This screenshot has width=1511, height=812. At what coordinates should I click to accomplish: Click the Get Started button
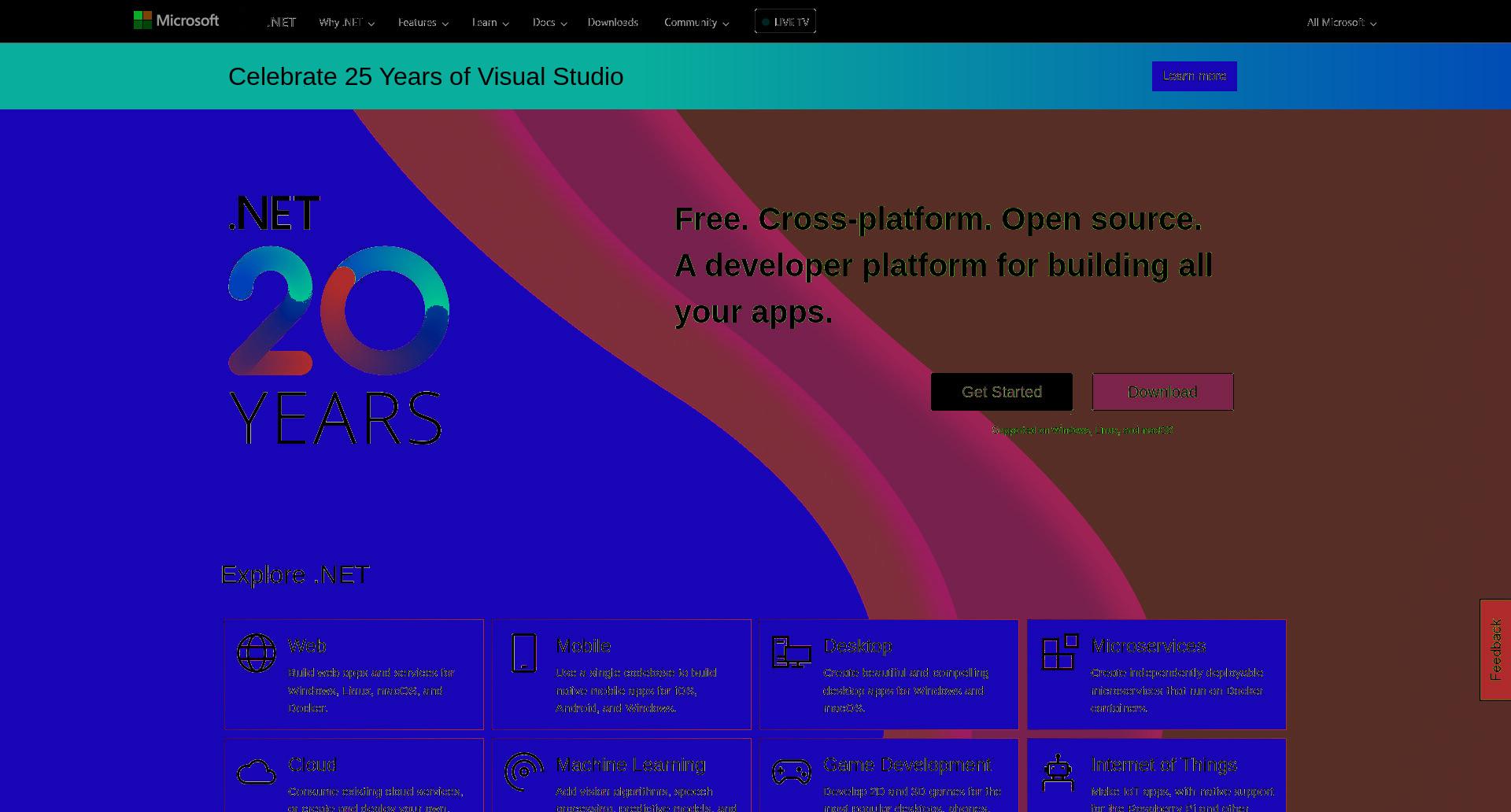point(1002,392)
